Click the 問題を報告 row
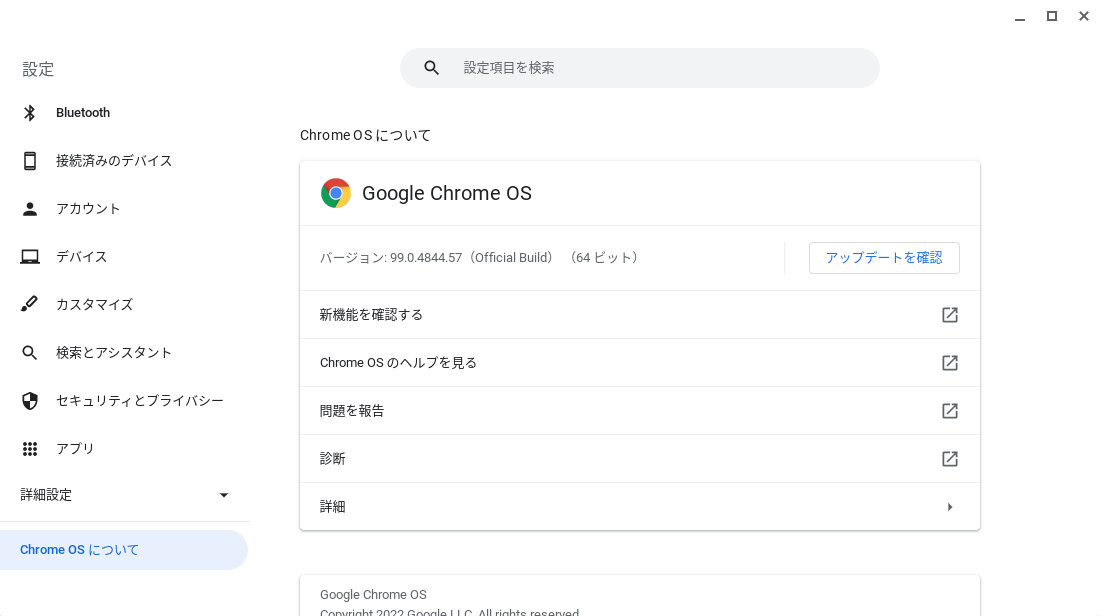 [640, 411]
